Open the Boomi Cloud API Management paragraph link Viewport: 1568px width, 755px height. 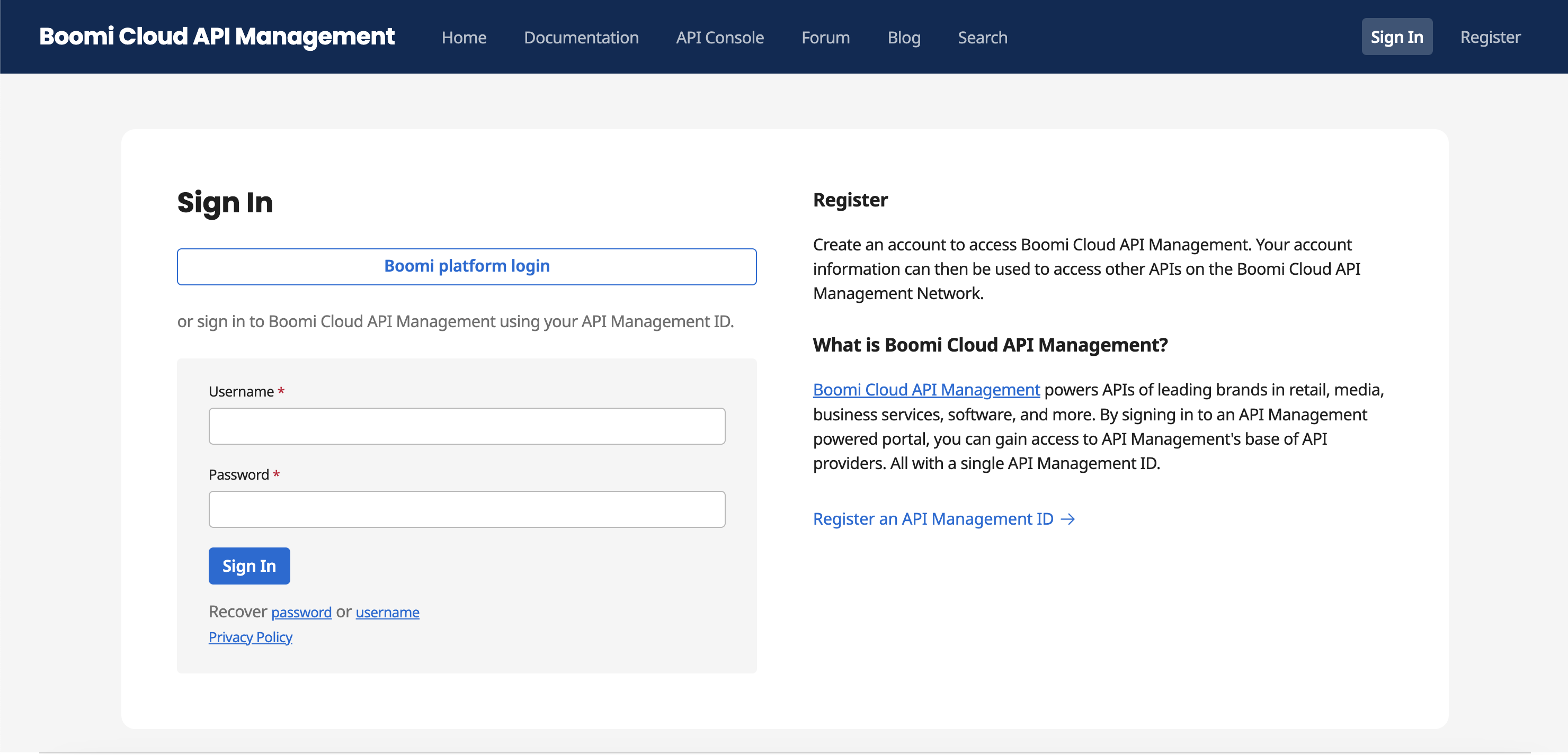(x=926, y=389)
